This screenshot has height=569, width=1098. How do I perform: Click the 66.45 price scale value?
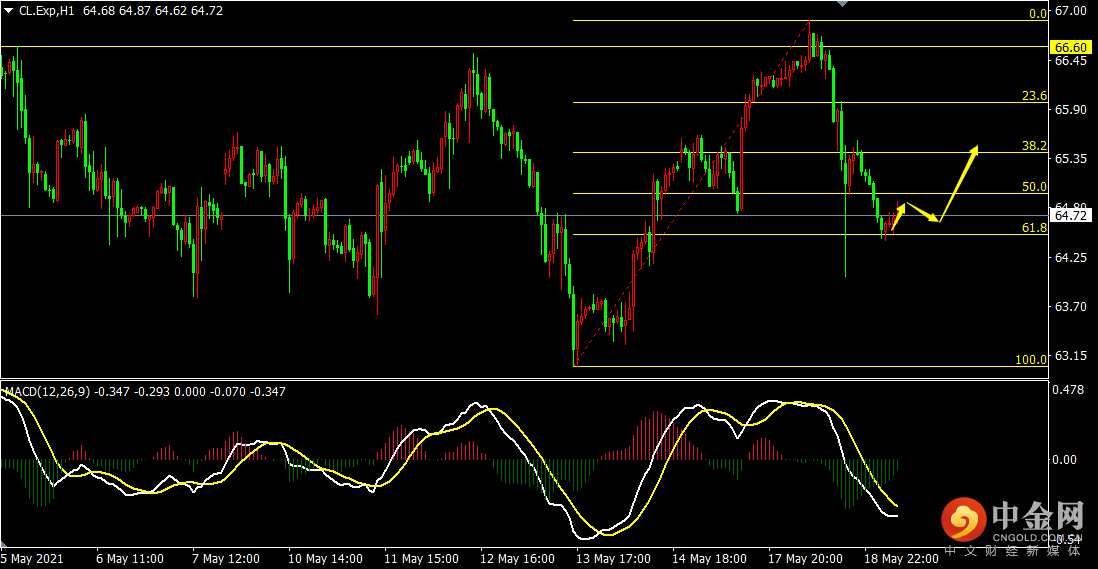(1071, 60)
